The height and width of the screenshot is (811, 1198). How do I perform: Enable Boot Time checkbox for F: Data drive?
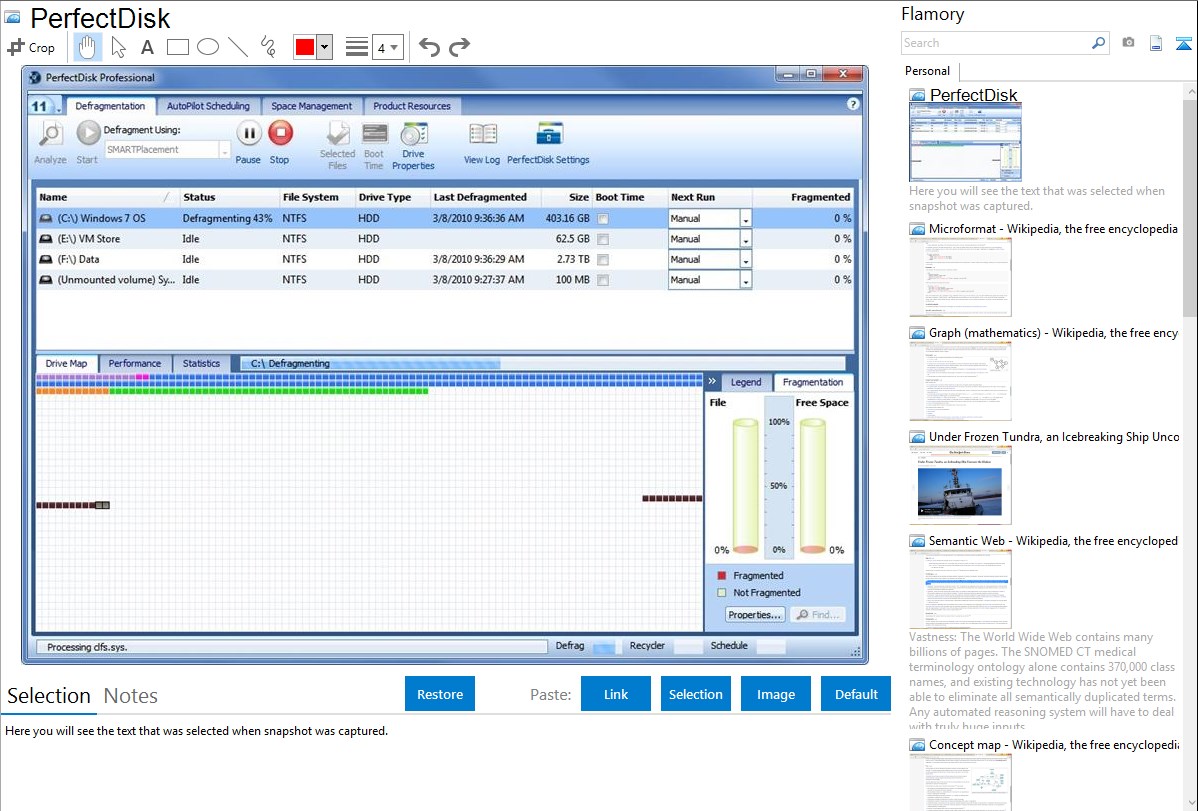click(603, 260)
